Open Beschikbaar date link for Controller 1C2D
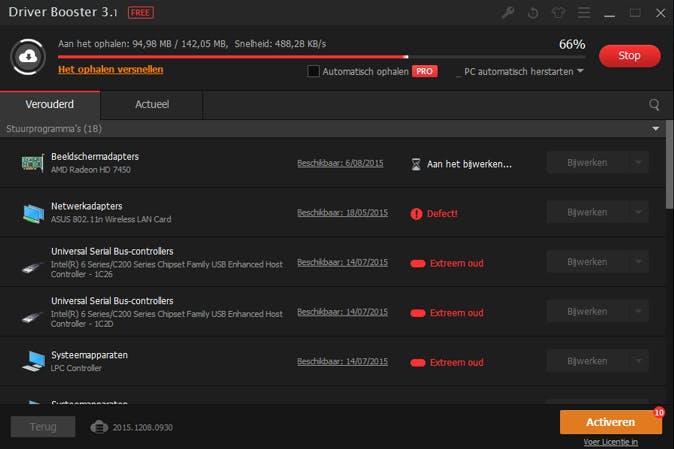The height and width of the screenshot is (449, 674). click(342, 312)
